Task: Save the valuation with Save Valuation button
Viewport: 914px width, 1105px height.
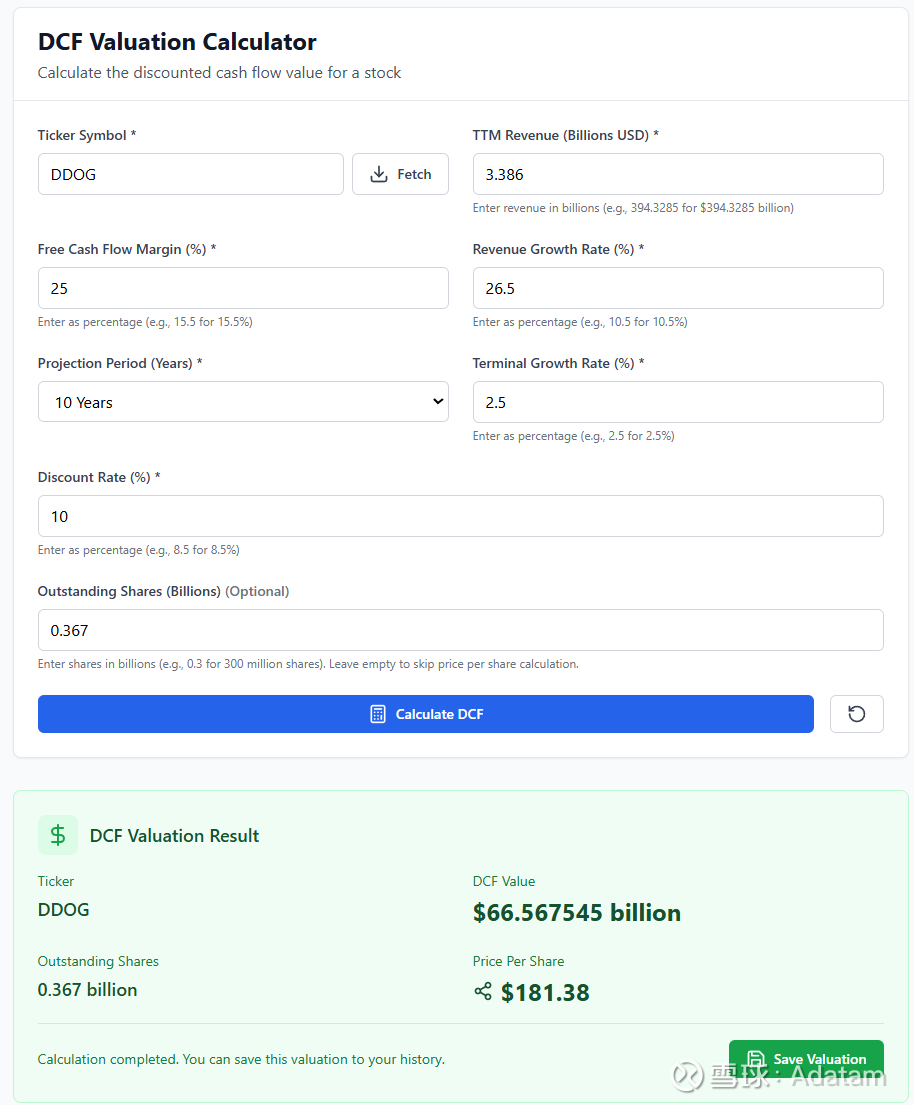Action: click(x=806, y=1059)
